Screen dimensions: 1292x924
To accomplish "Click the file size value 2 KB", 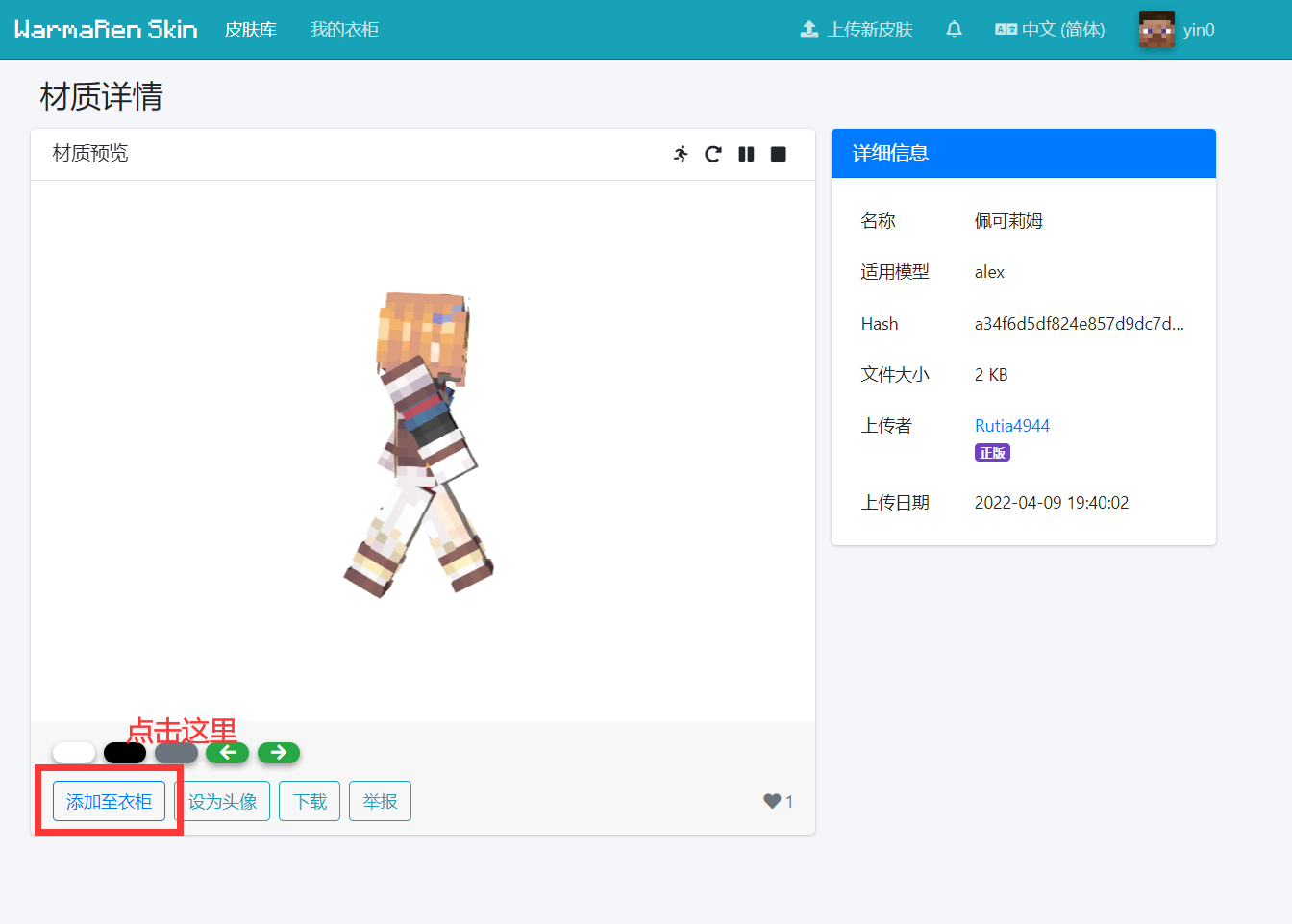I will [x=991, y=375].
